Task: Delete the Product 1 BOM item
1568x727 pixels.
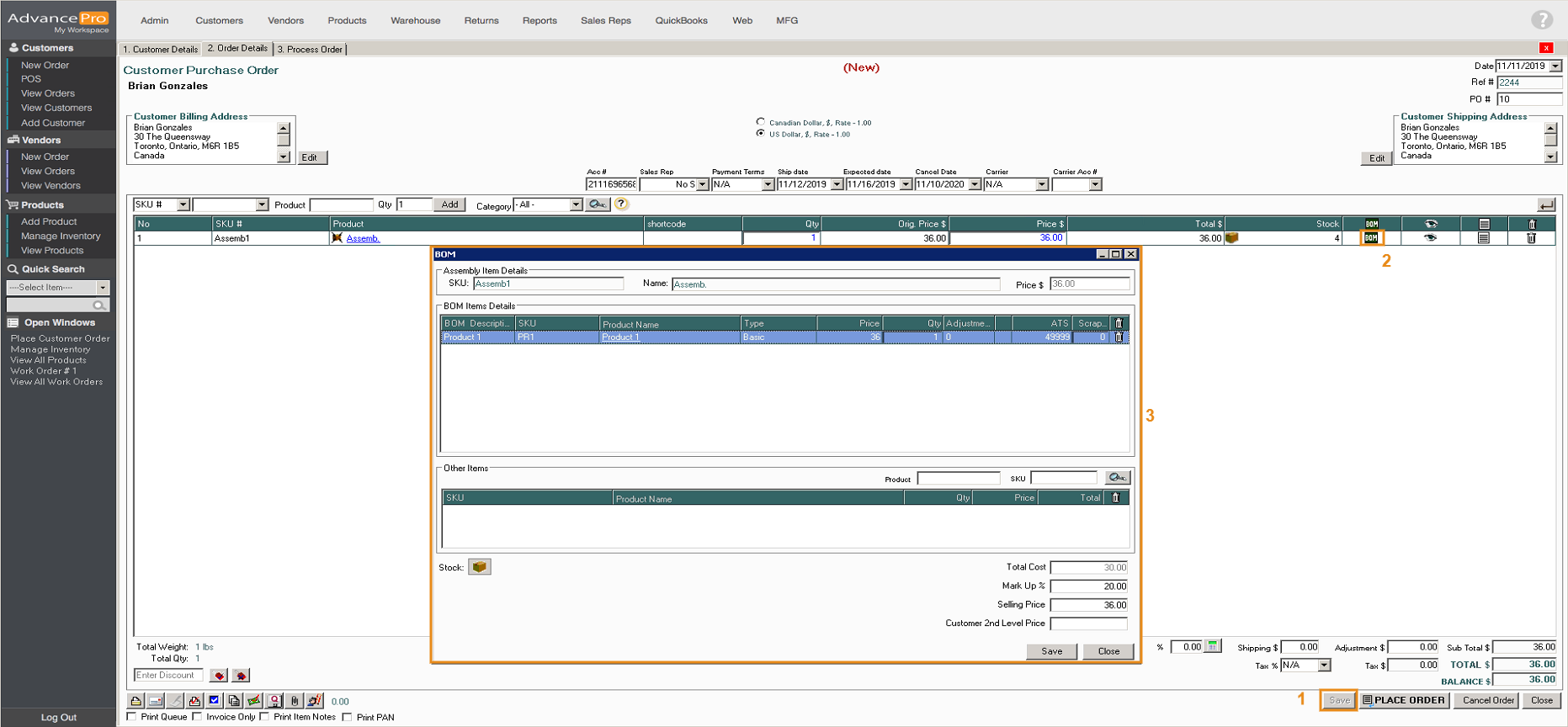Action: coord(1119,337)
